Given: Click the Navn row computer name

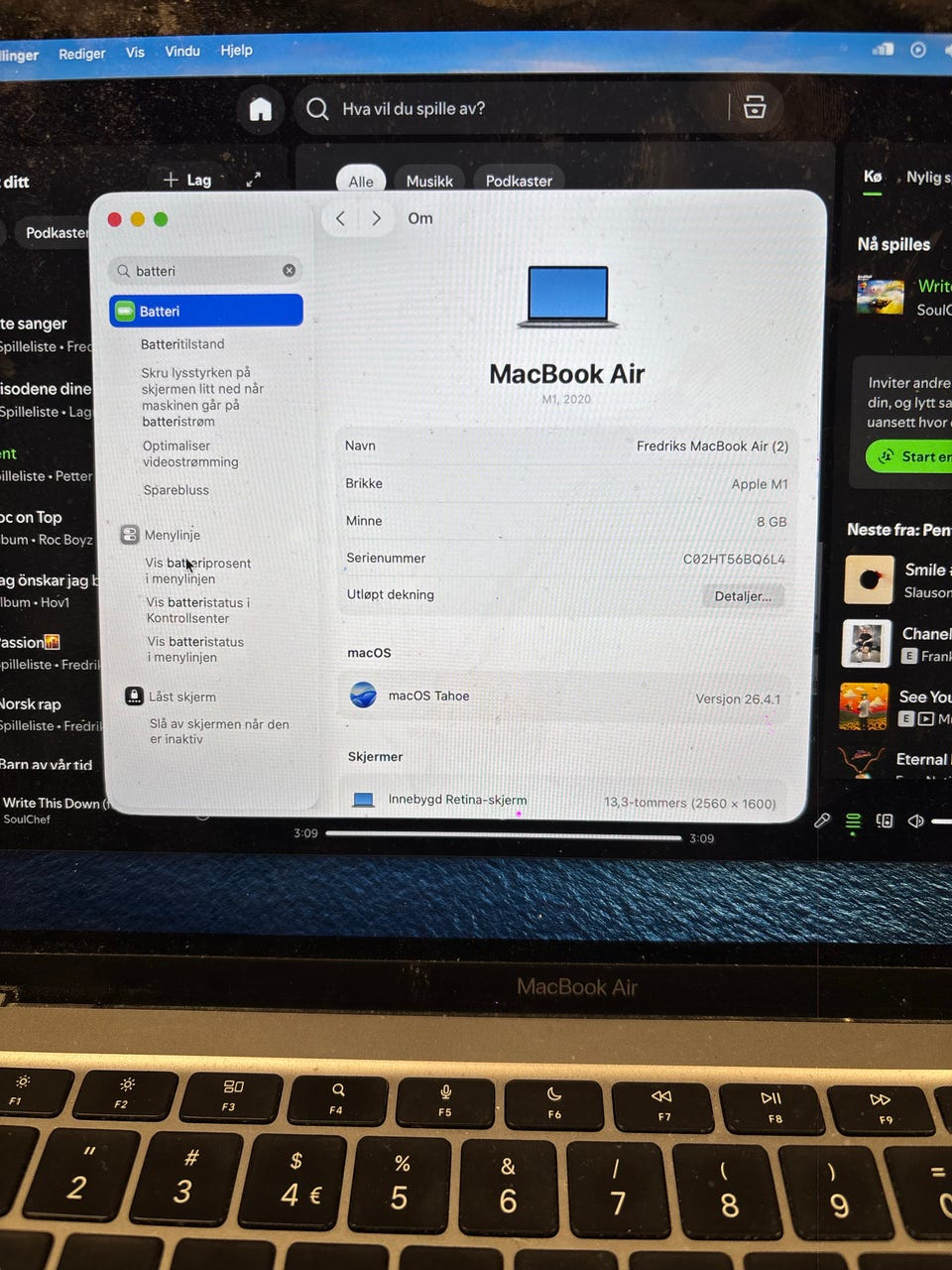Looking at the screenshot, I should tap(712, 446).
